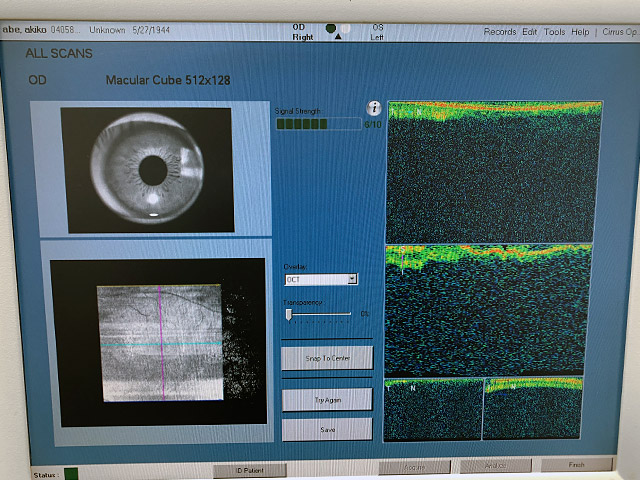Click the patient name abe, akiko
Viewport: 640px width, 480px height.
[24, 30]
